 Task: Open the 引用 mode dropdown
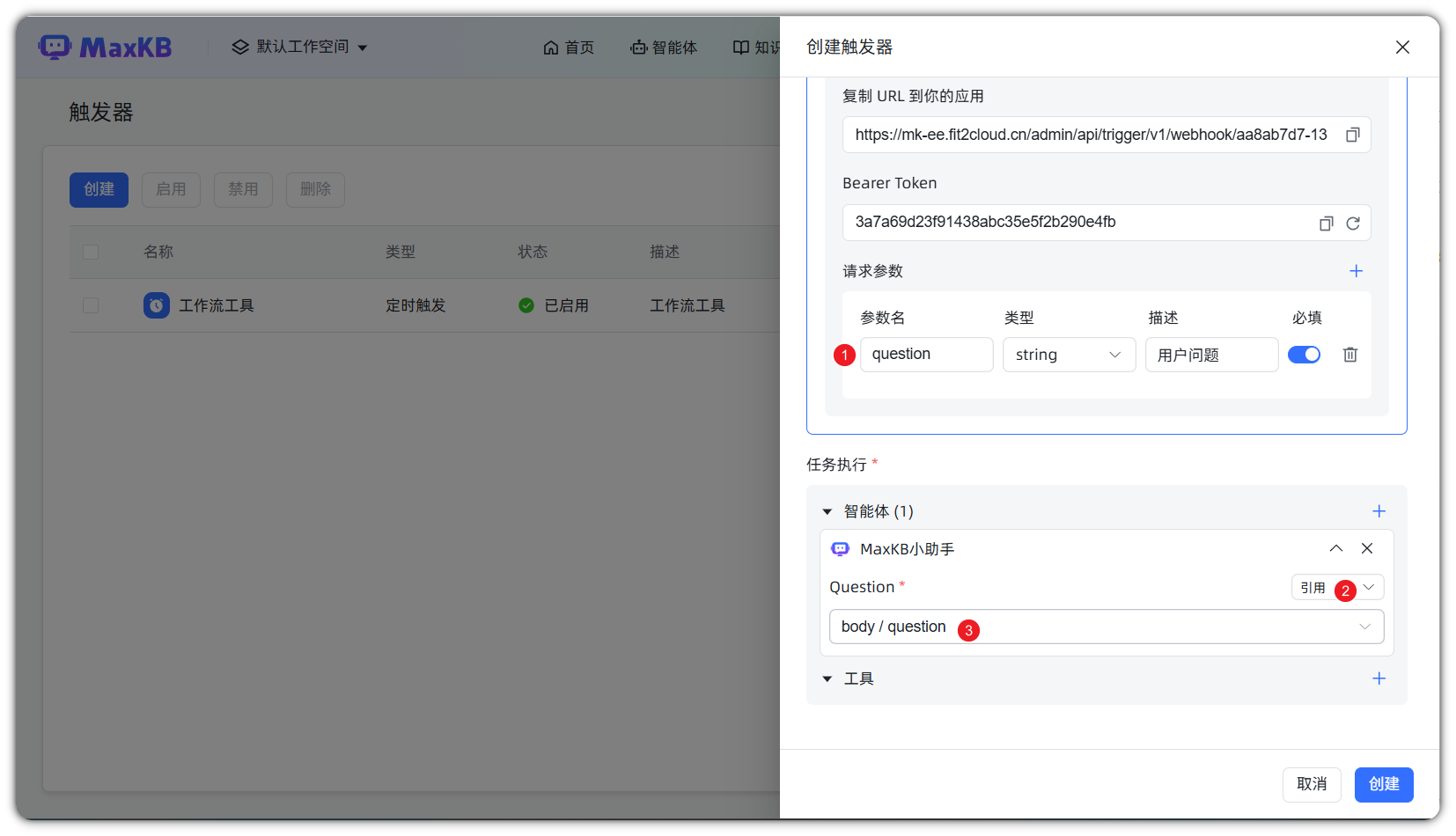coord(1338,587)
